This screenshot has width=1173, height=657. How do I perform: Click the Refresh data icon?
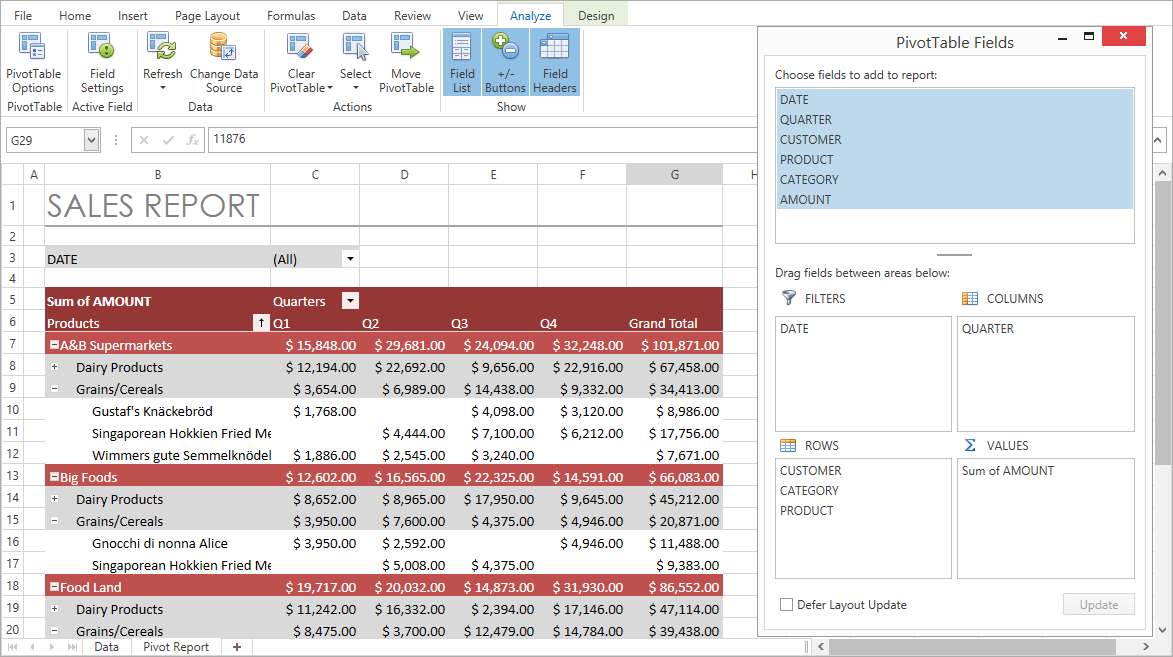click(x=162, y=47)
